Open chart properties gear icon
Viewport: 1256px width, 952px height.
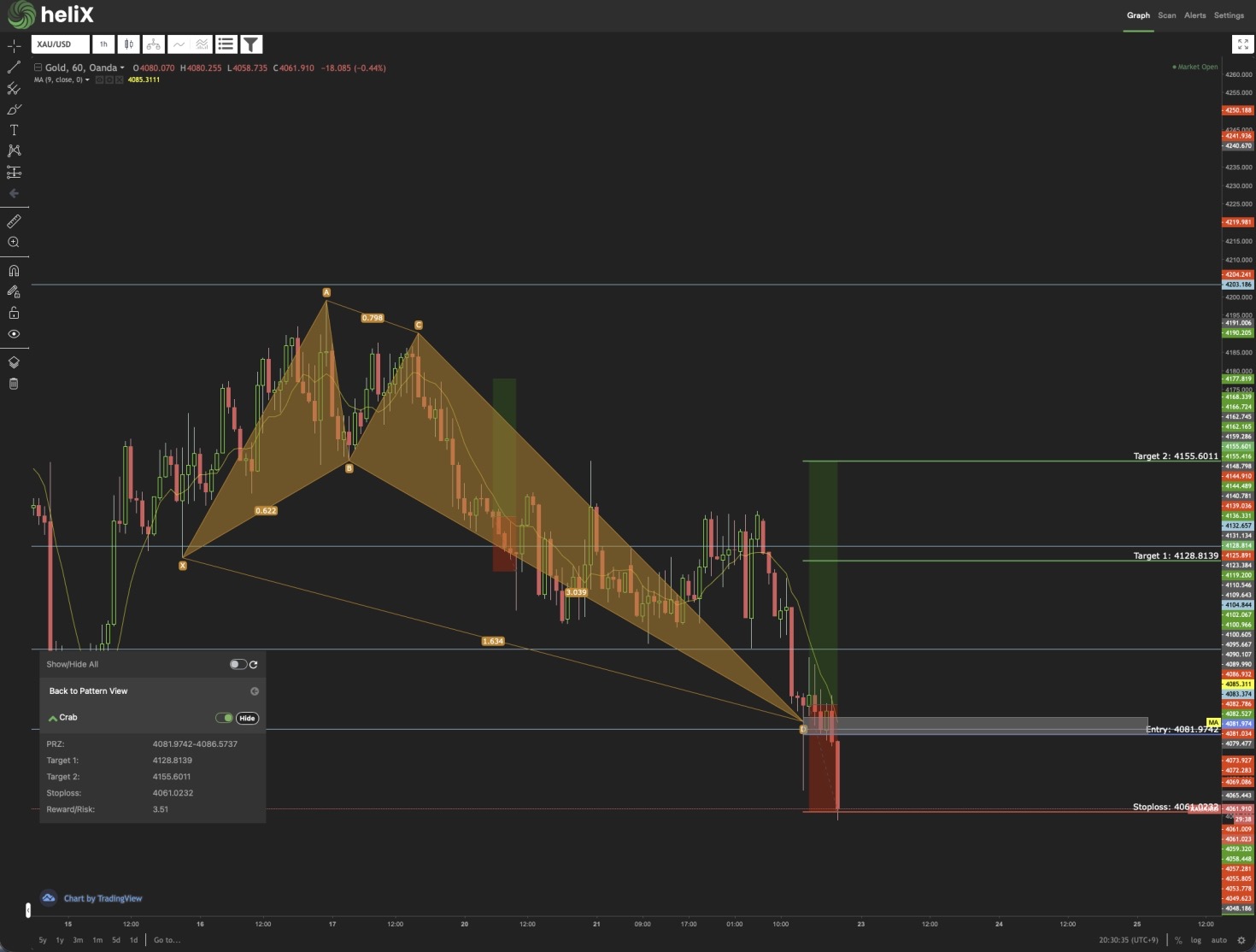point(1241,940)
